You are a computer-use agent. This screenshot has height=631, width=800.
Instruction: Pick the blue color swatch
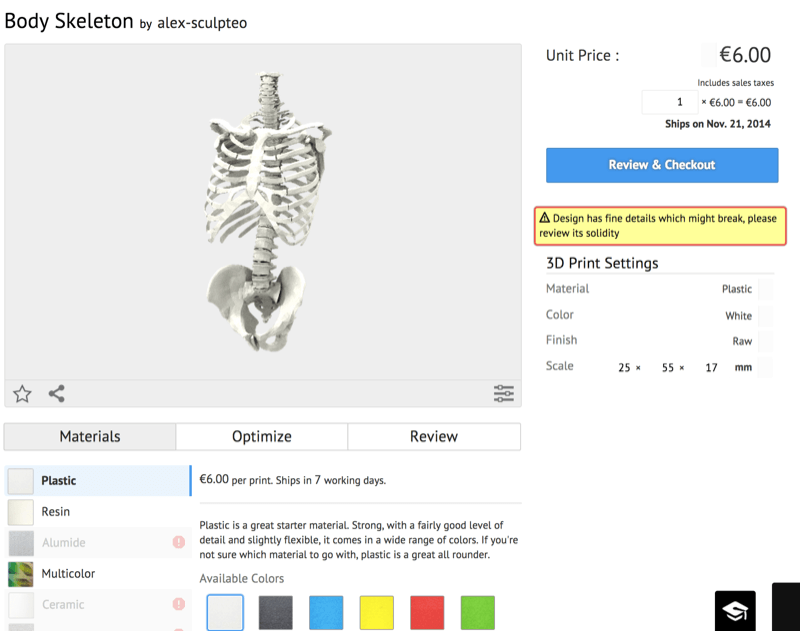326,612
